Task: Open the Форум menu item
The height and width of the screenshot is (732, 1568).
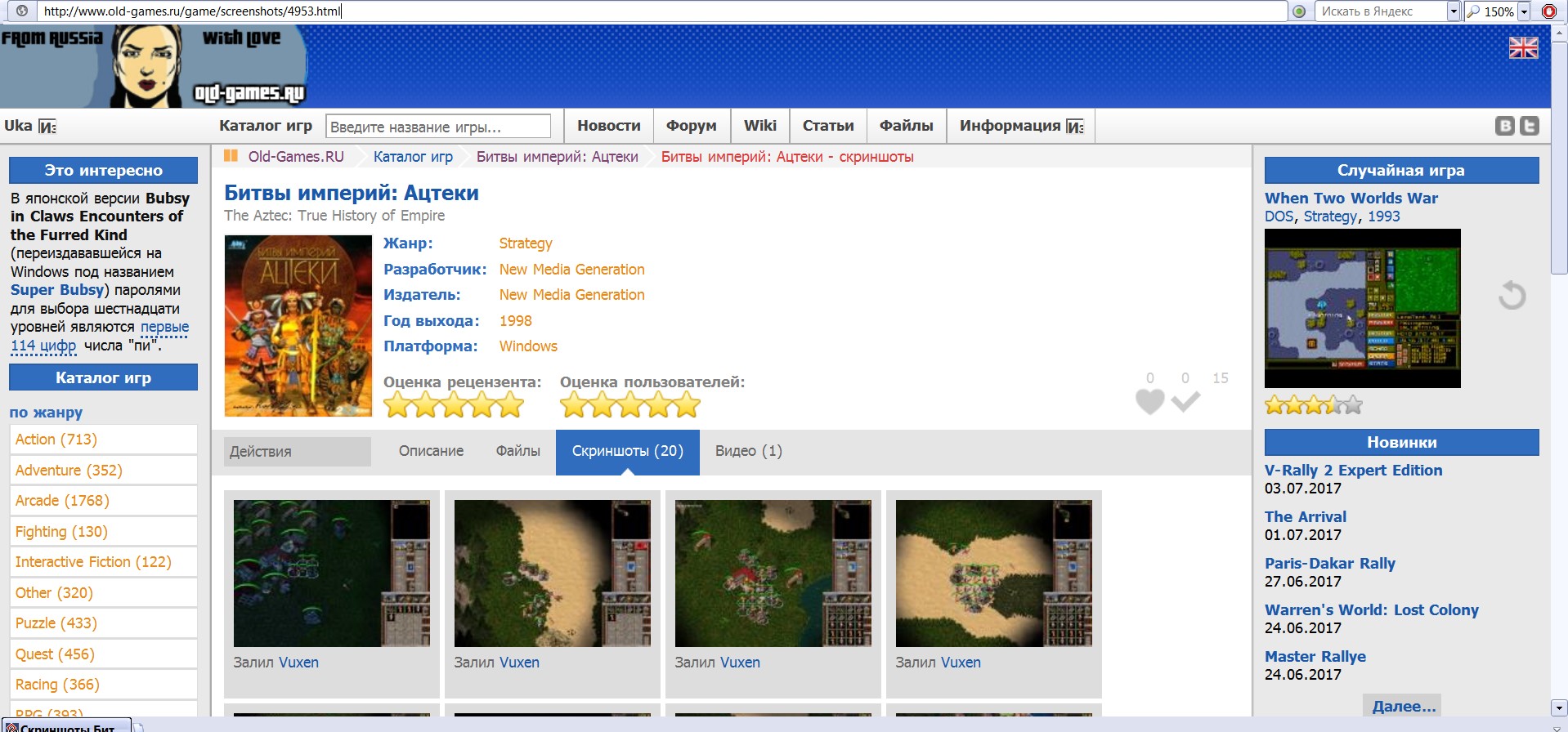Action: (692, 126)
